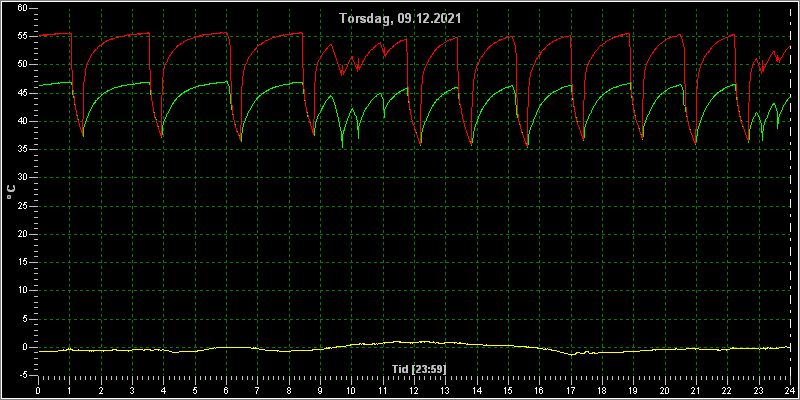The image size is (800, 400).
Task: Select hour 24 on the time axis
Action: pyautogui.click(x=790, y=390)
